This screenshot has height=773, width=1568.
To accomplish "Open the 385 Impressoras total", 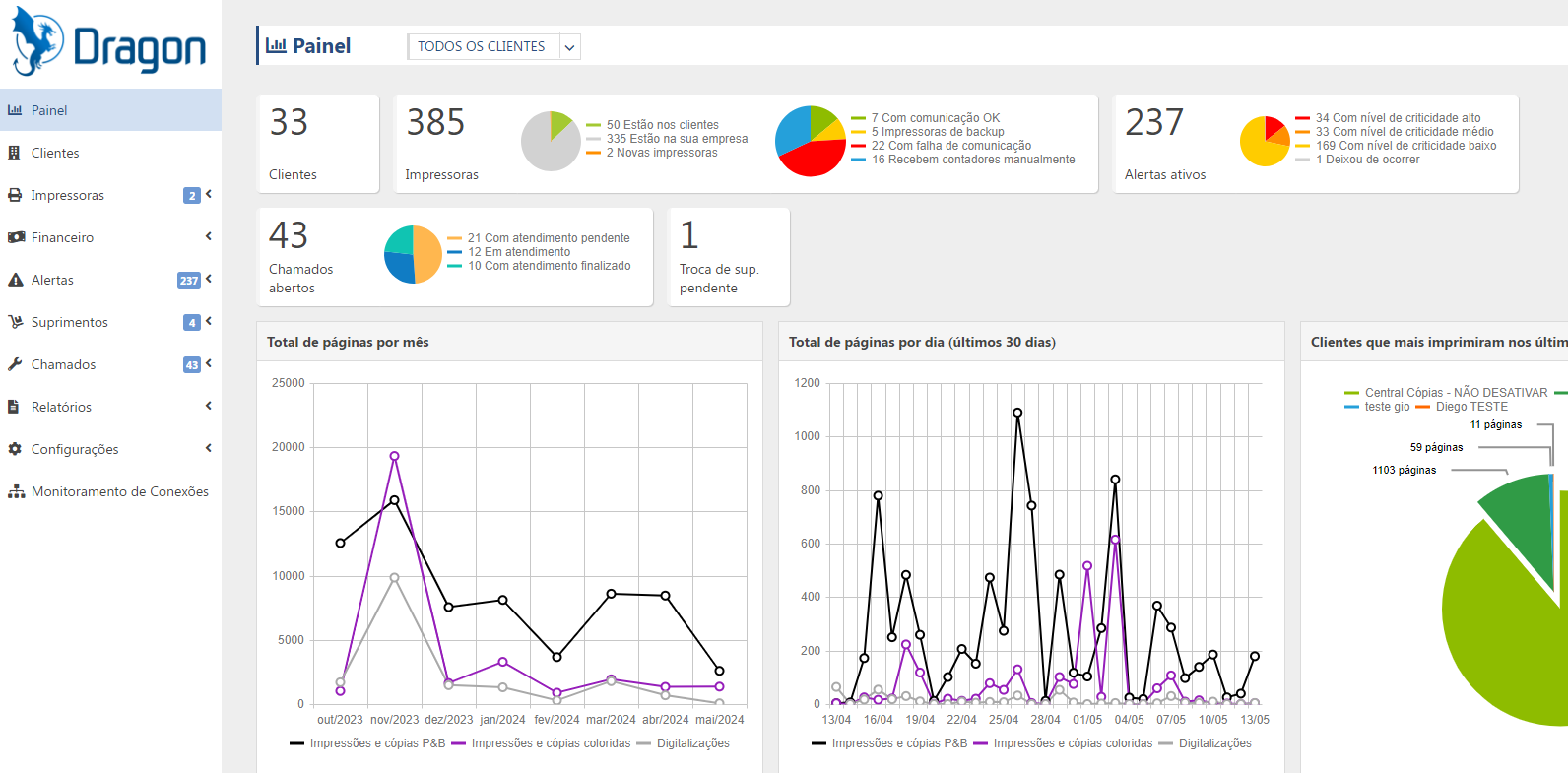I will tap(435, 123).
